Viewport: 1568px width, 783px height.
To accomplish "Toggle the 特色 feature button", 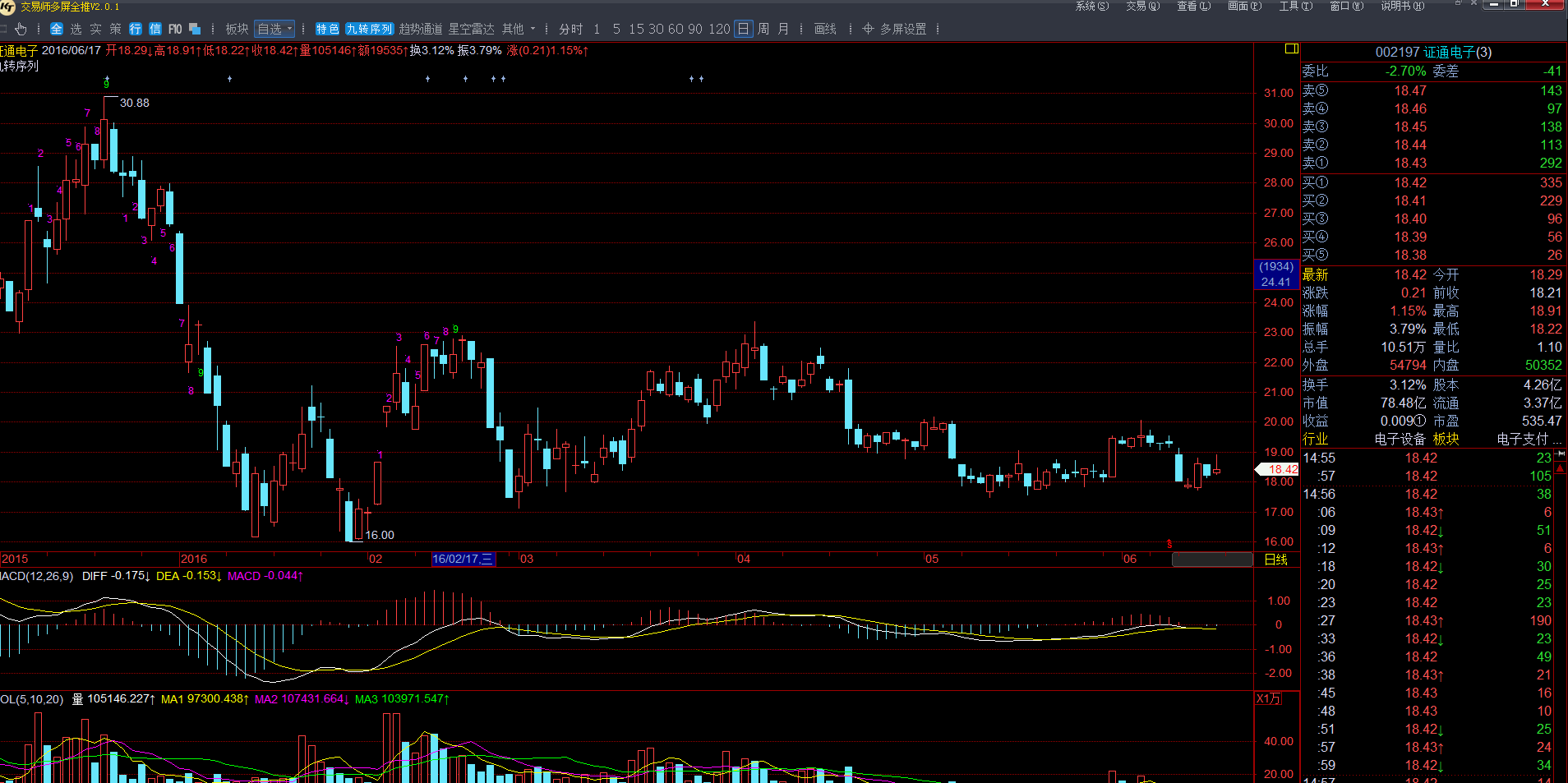I will [327, 29].
